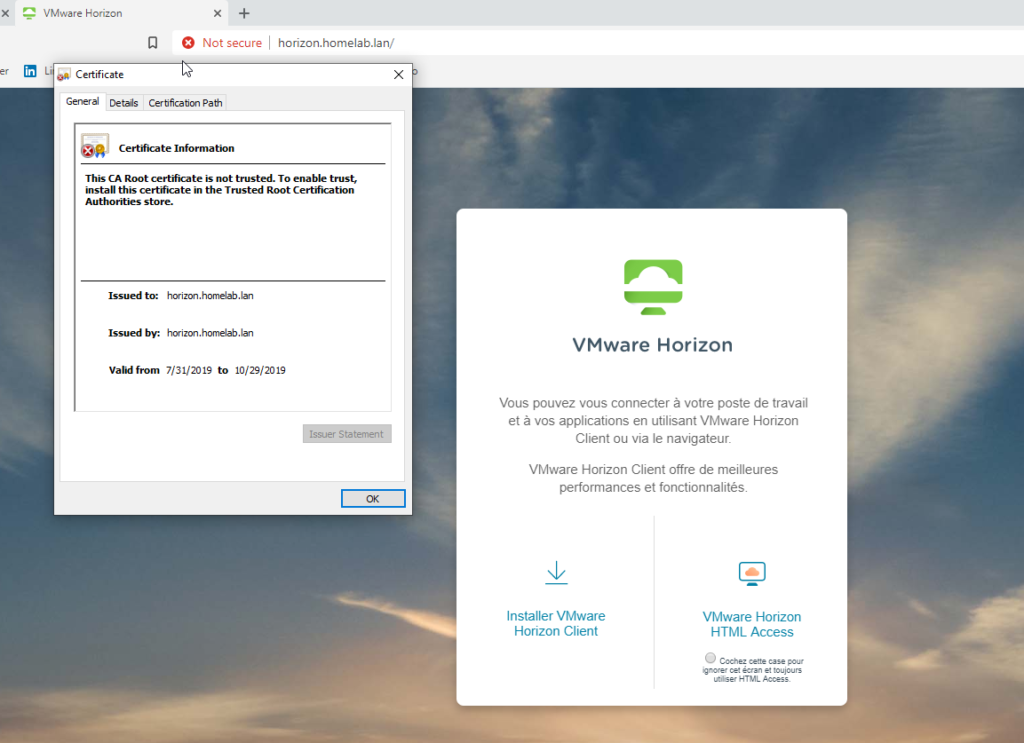Image resolution: width=1024 pixels, height=743 pixels.
Task: Open the Certification Path tab
Action: click(x=185, y=103)
